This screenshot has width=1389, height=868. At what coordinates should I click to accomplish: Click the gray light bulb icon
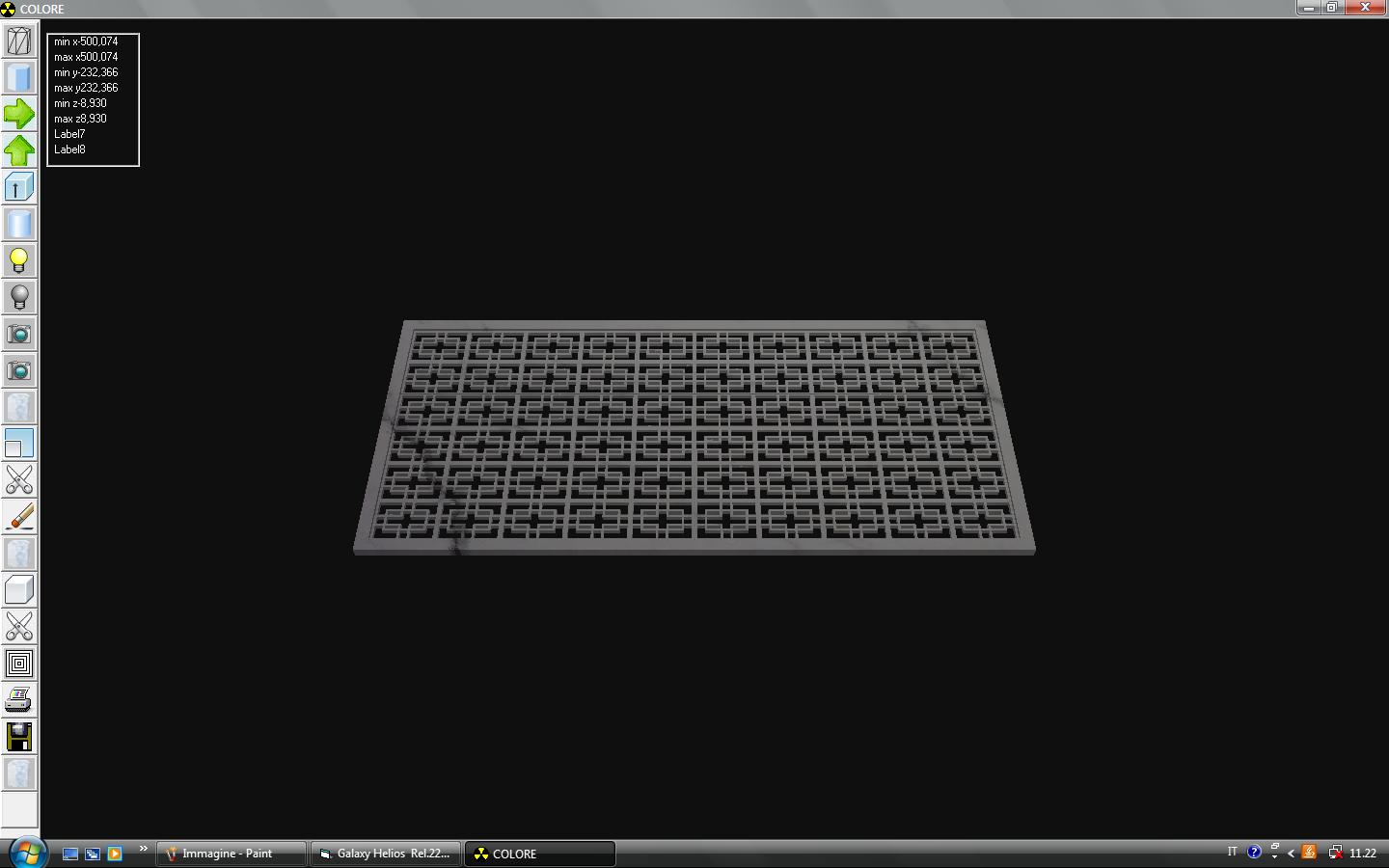point(19,297)
